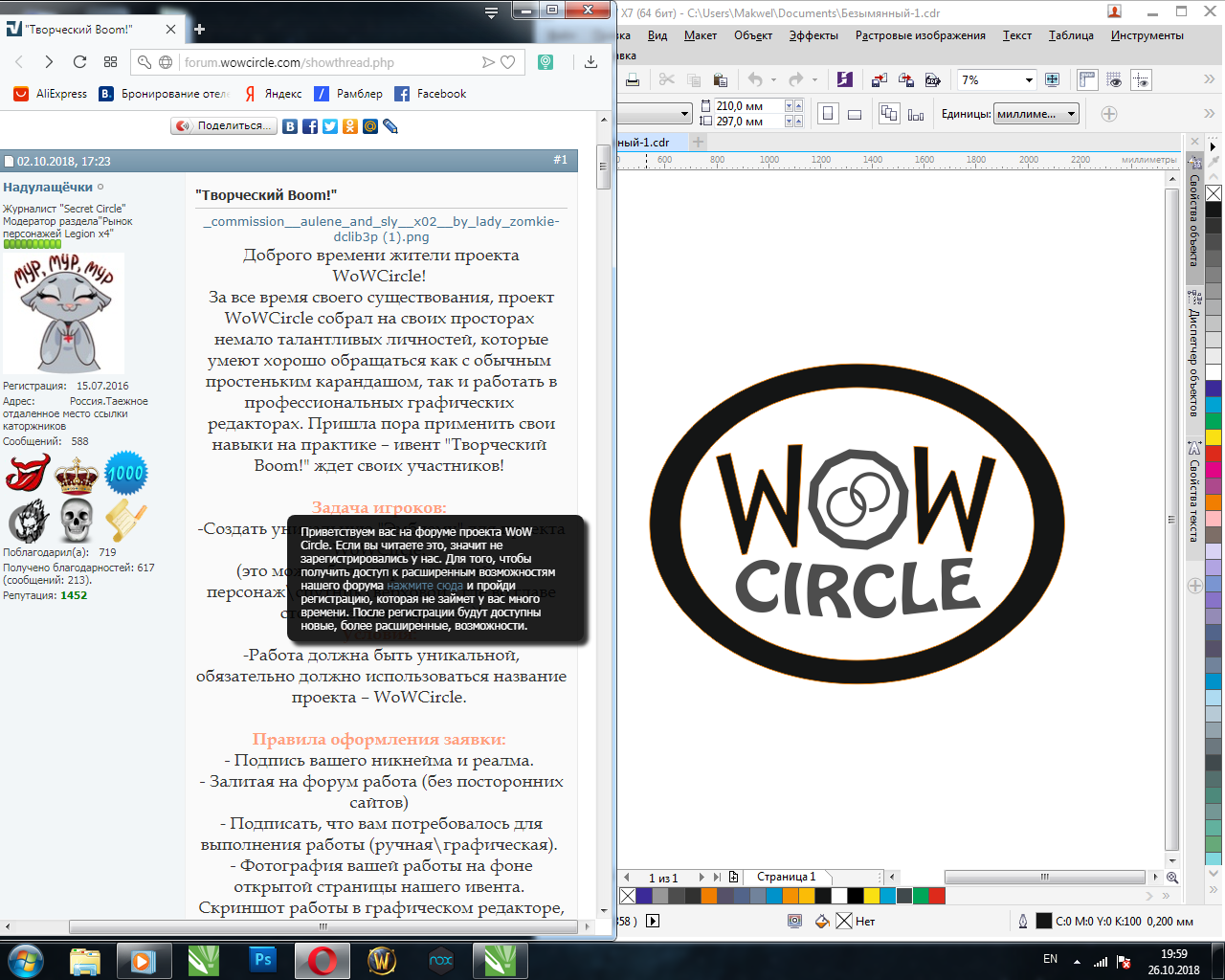
Task: Click the Print icon in CorelDRAW
Action: point(633,80)
